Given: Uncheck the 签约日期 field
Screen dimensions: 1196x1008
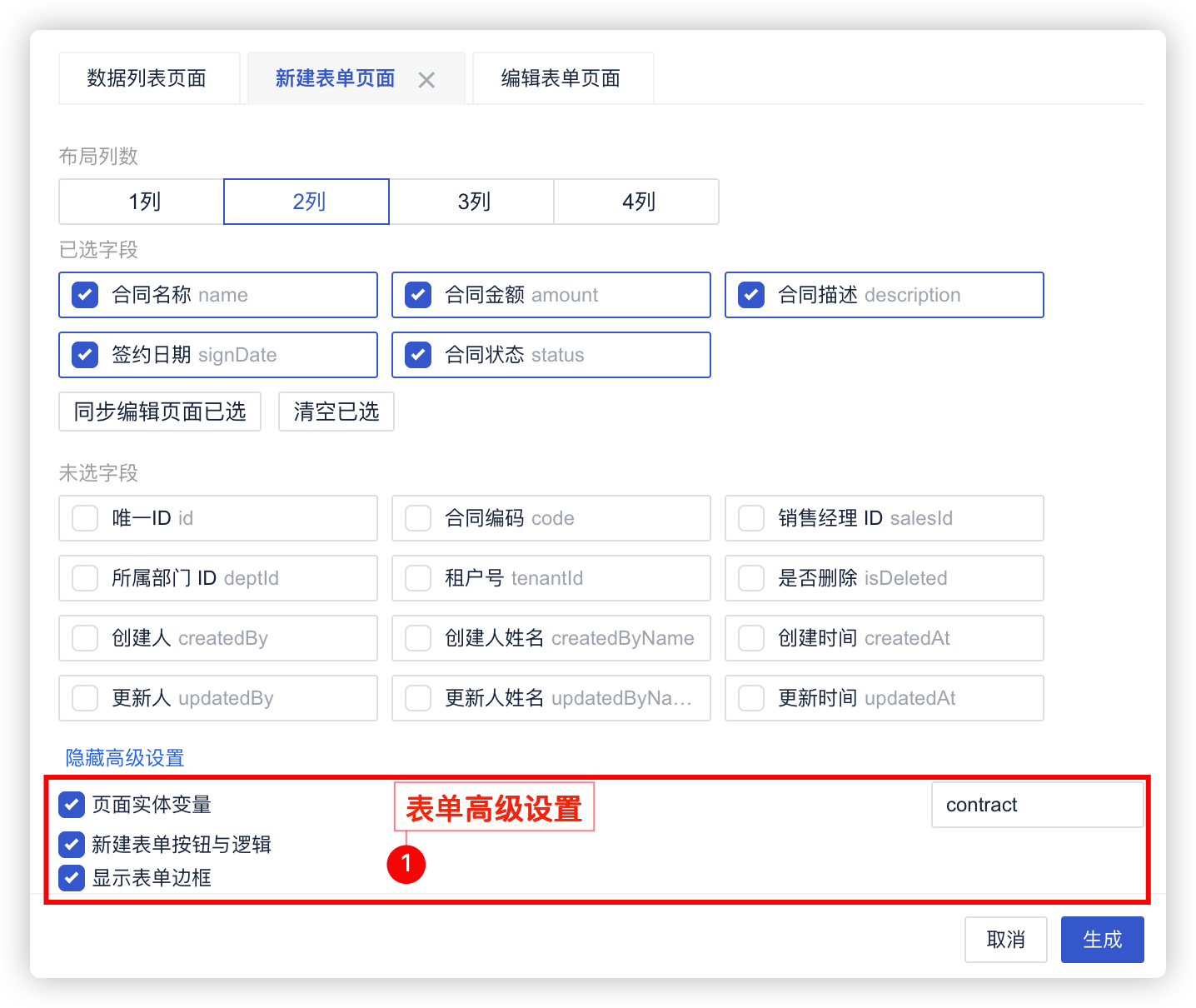Looking at the screenshot, I should coord(84,355).
